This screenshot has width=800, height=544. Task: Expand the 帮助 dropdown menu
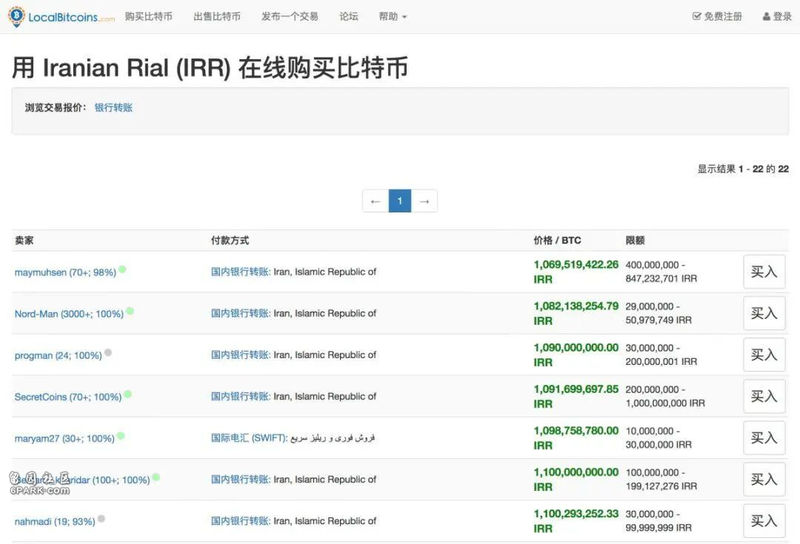[x=392, y=16]
